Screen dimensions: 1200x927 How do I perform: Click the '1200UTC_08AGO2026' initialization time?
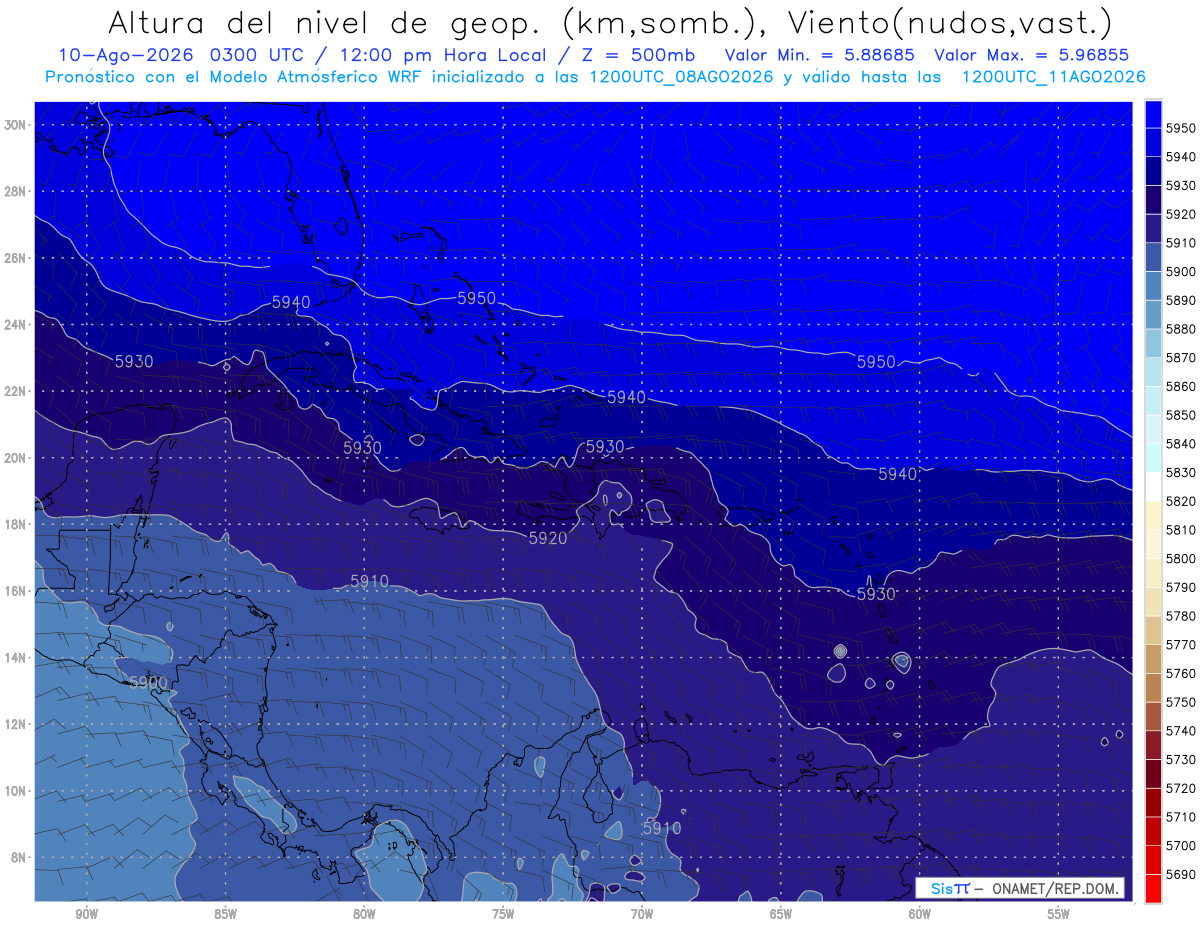point(682,77)
